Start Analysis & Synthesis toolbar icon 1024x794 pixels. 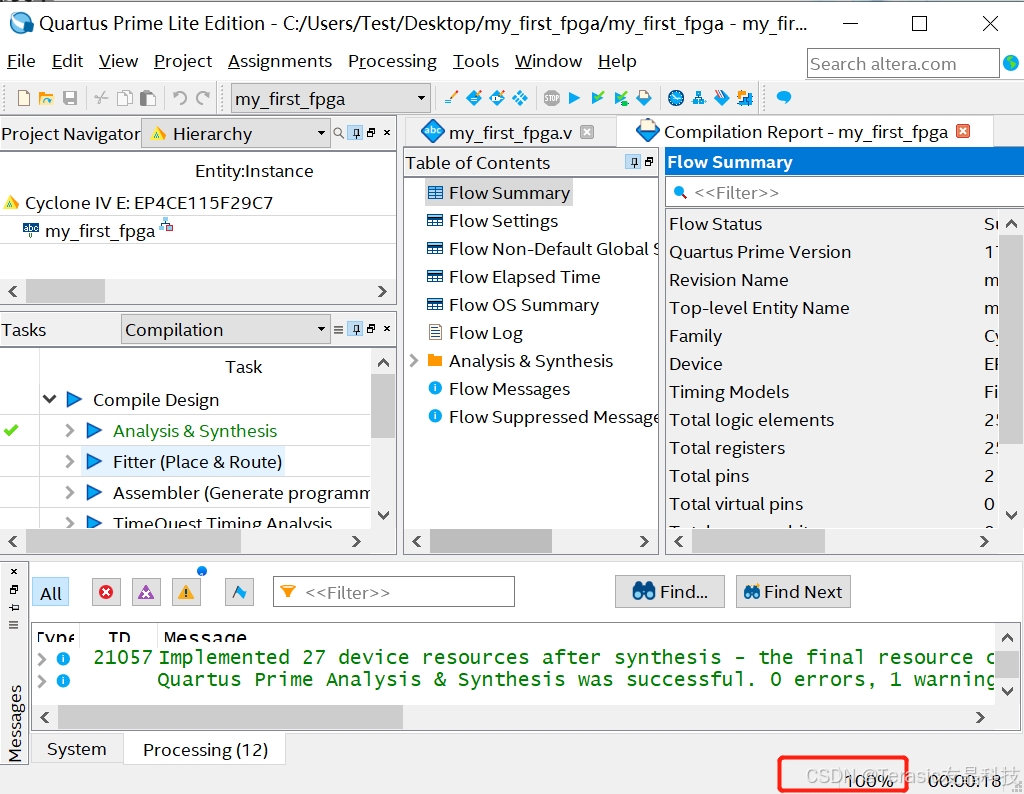[x=598, y=98]
